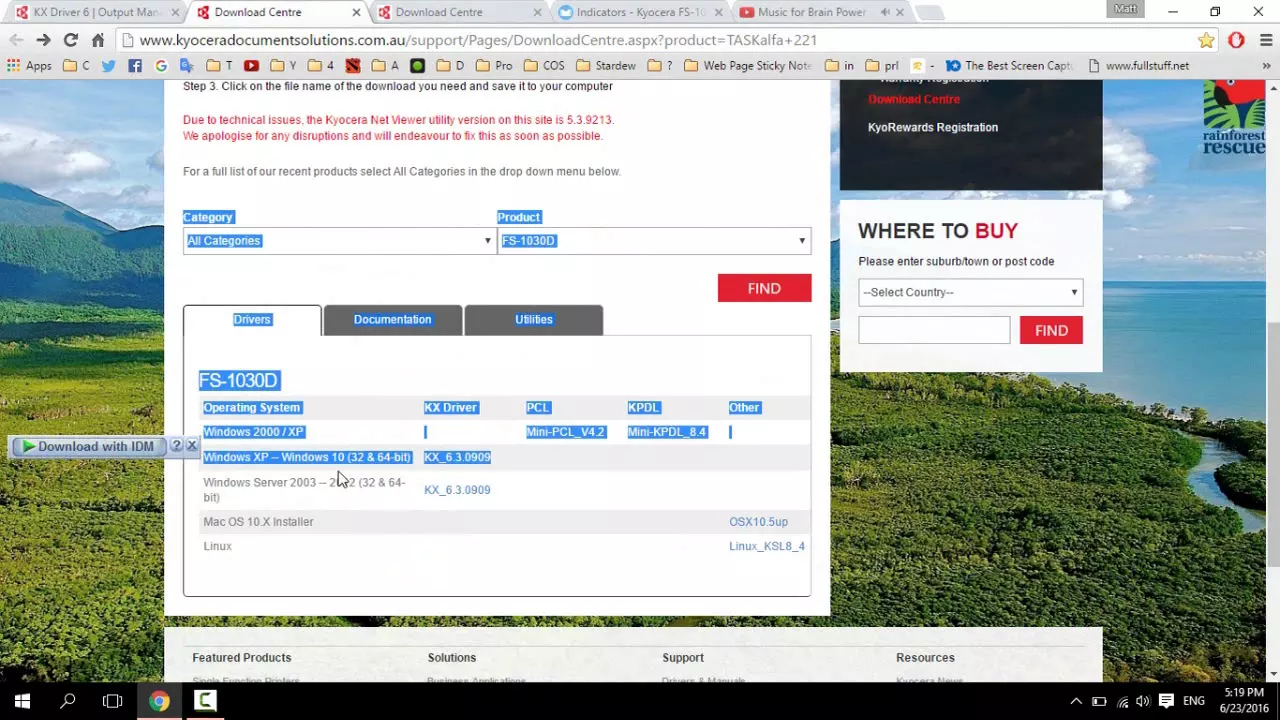
Task: Download the Linux_KSL8_4 driver
Action: (x=767, y=546)
